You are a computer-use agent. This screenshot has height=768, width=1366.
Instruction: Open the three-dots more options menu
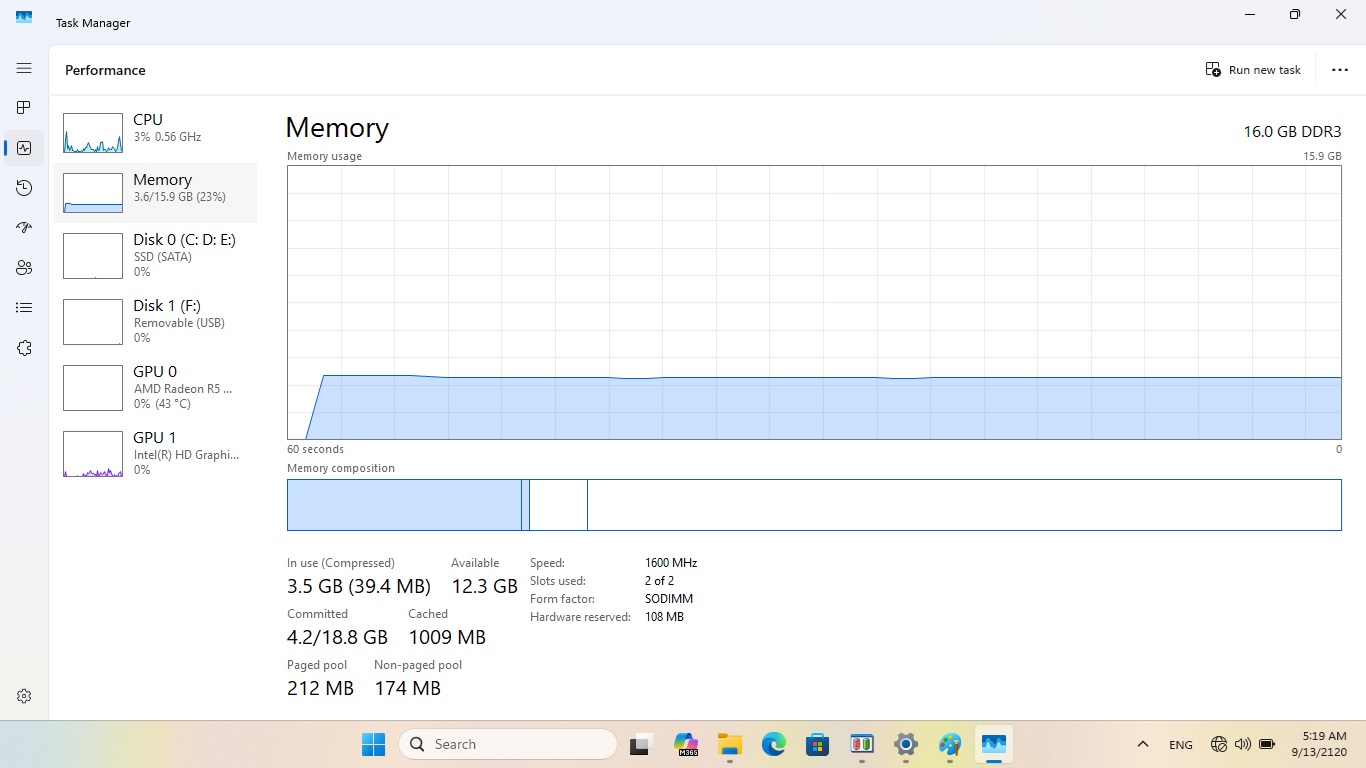pos(1340,70)
